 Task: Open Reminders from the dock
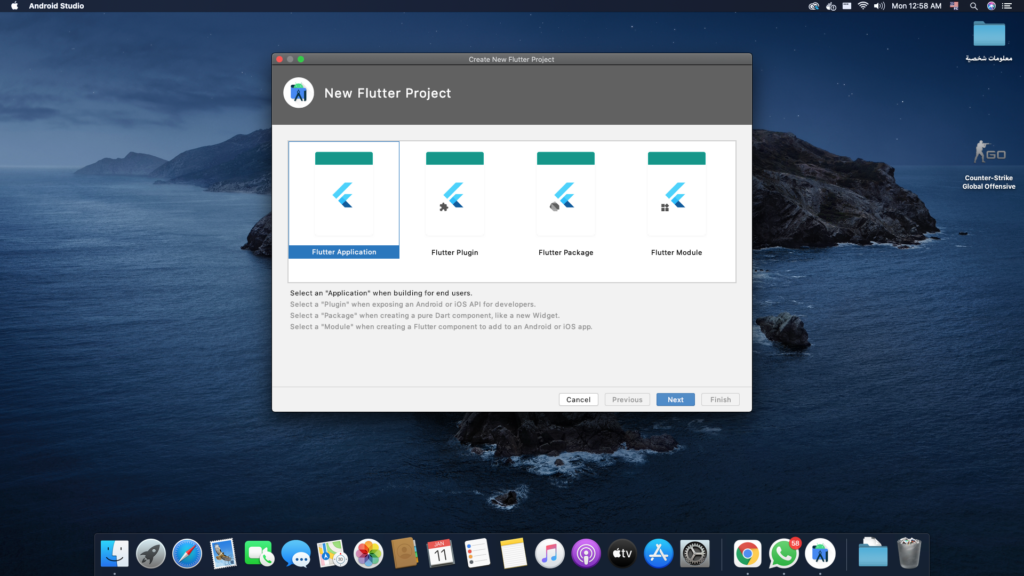tap(477, 554)
